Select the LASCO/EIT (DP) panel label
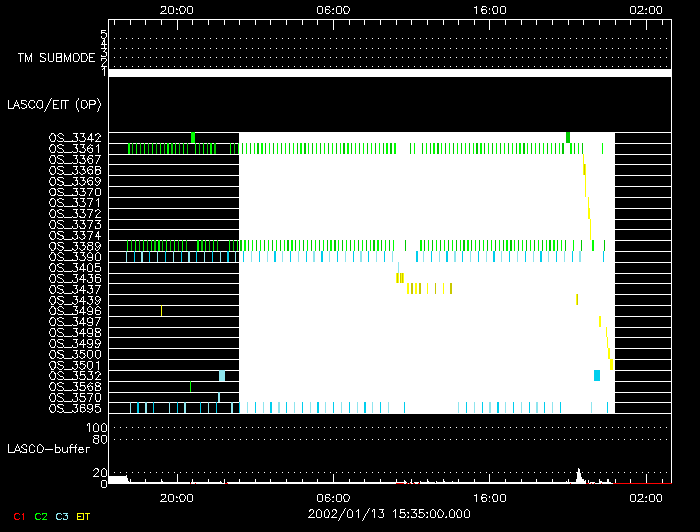The width and height of the screenshot is (700, 532). [53, 104]
